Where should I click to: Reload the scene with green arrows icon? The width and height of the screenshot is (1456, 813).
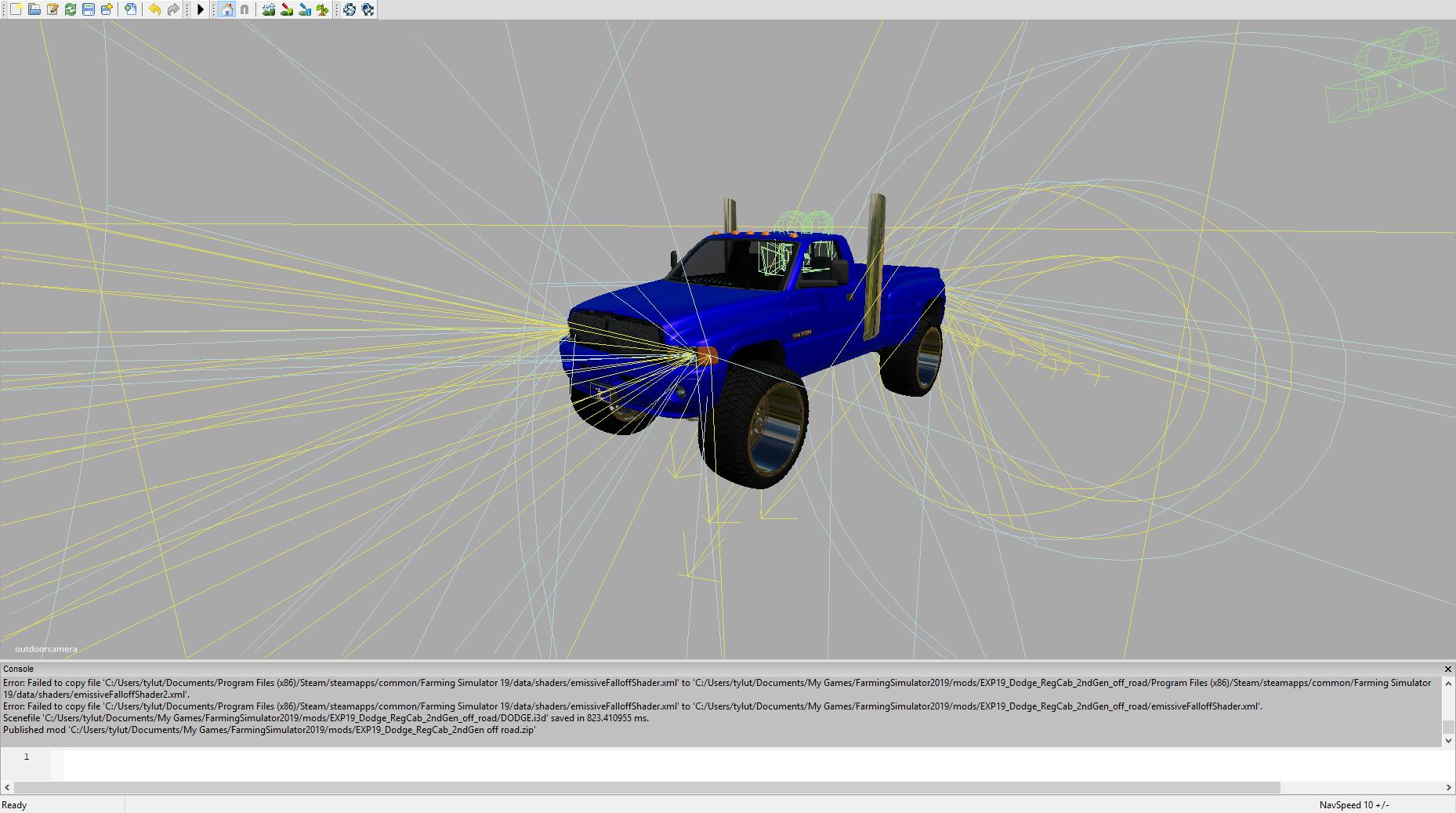(71, 9)
